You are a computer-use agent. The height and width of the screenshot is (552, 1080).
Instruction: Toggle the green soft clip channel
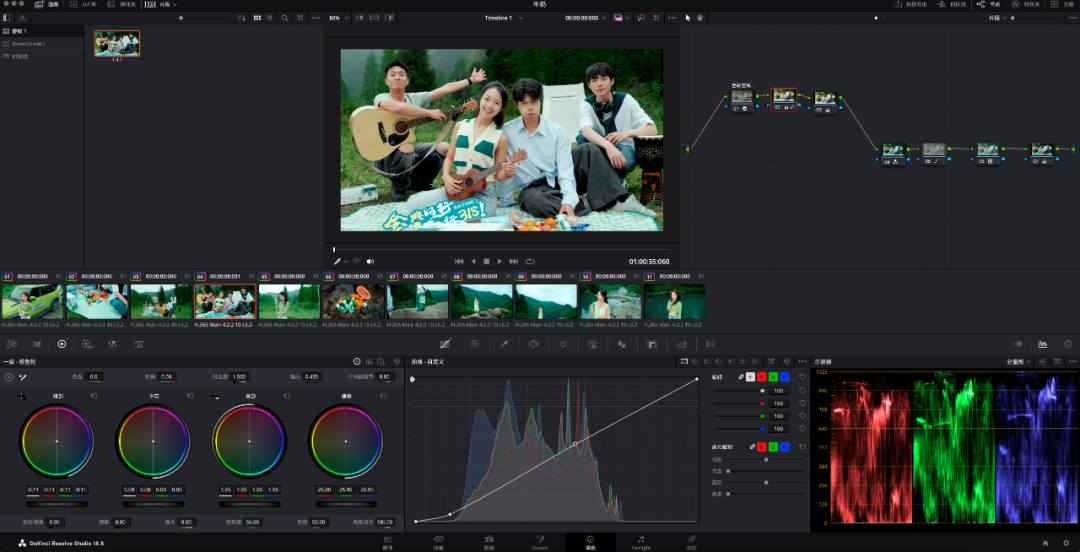774,446
